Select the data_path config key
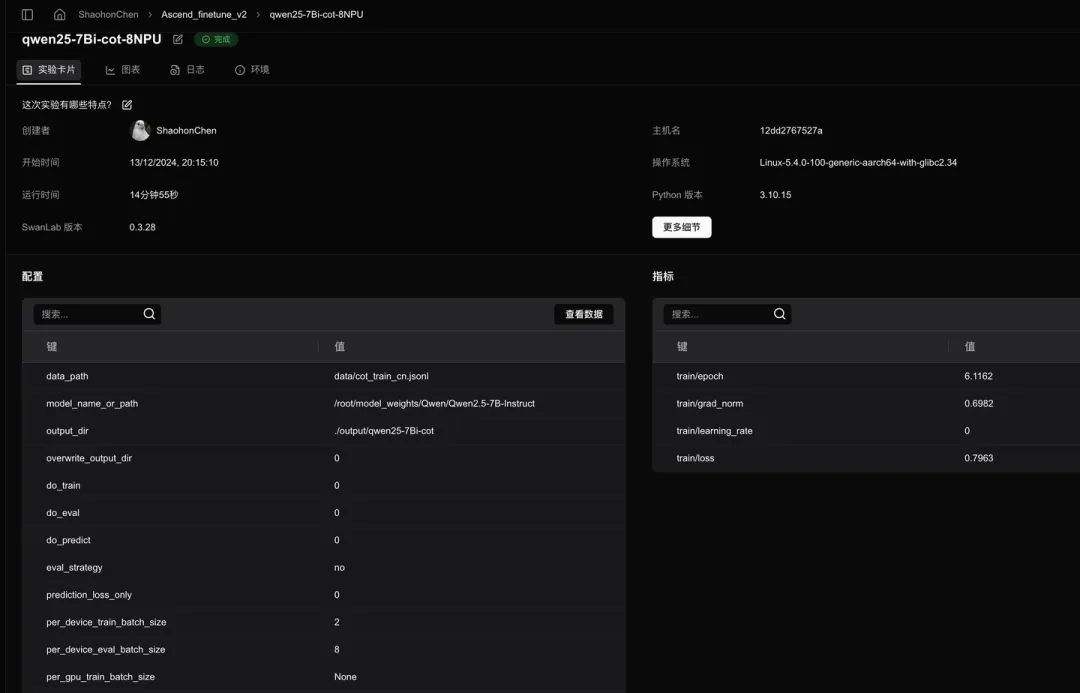This screenshot has width=1080, height=693. [67, 376]
